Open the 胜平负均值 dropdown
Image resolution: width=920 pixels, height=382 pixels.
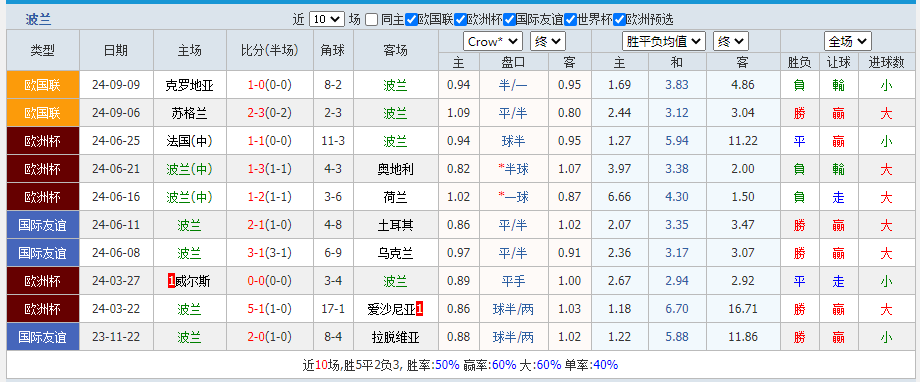pyautogui.click(x=663, y=42)
